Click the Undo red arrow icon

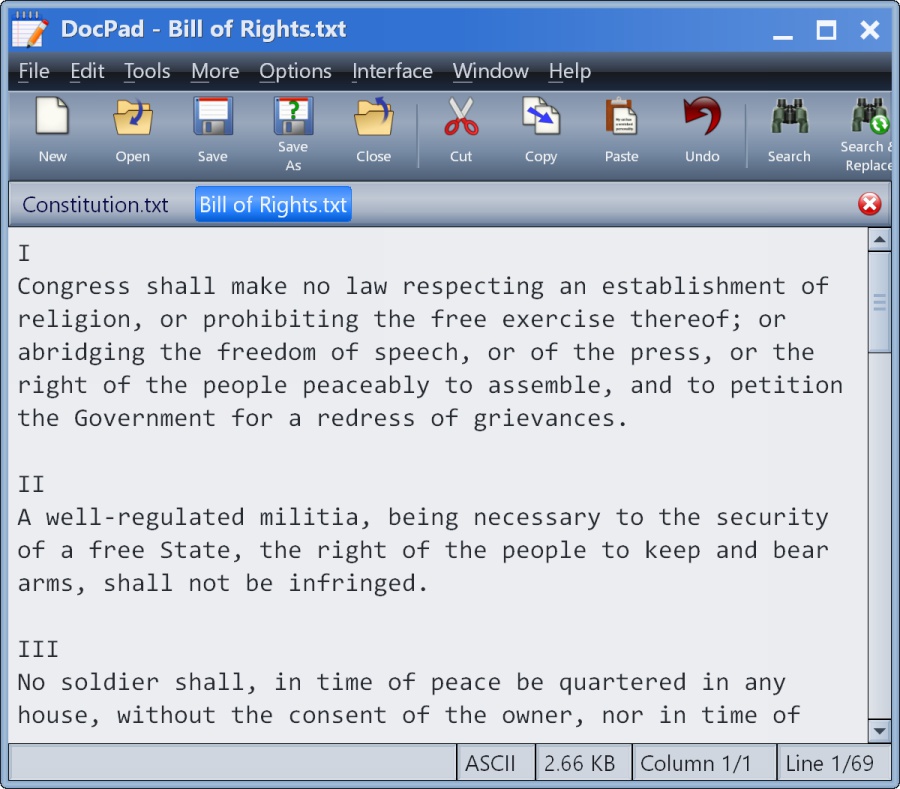(x=702, y=116)
